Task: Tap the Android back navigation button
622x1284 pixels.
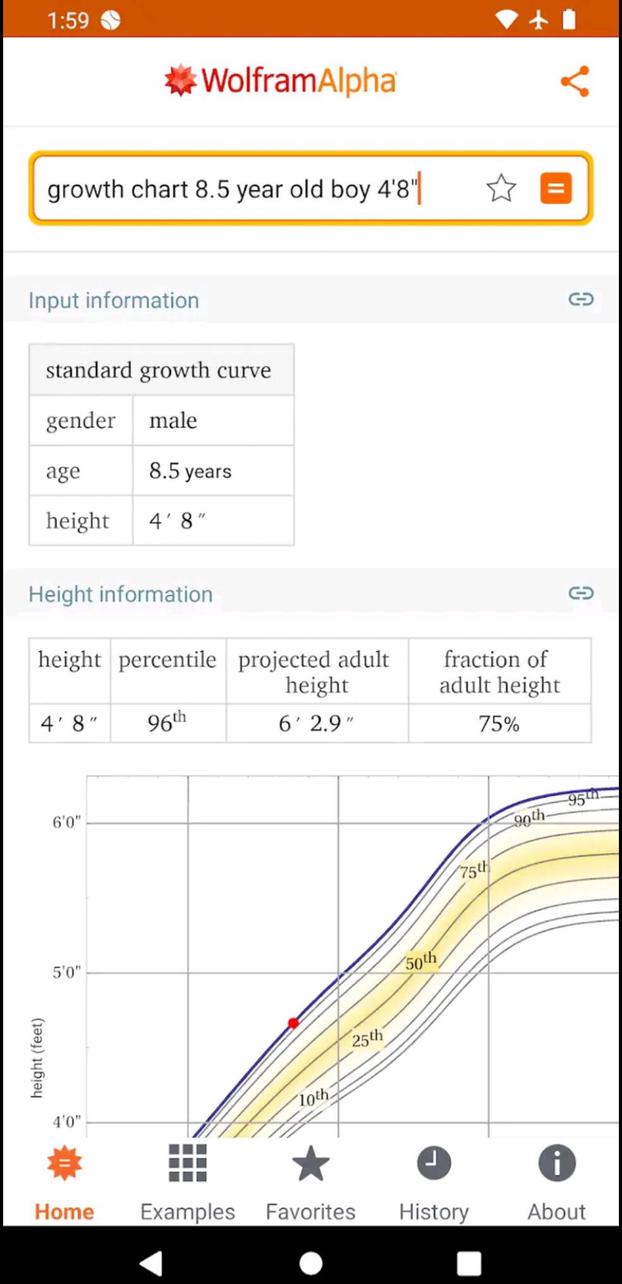Action: 151,1262
